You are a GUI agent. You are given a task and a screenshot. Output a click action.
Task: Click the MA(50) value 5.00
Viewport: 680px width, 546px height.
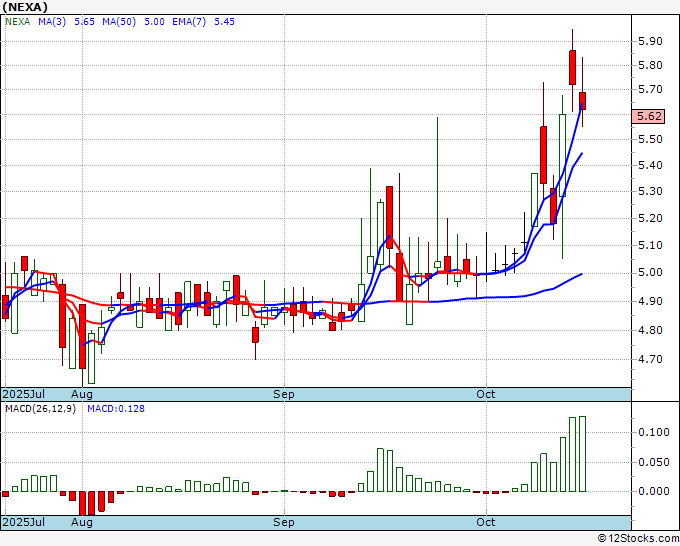coord(154,22)
